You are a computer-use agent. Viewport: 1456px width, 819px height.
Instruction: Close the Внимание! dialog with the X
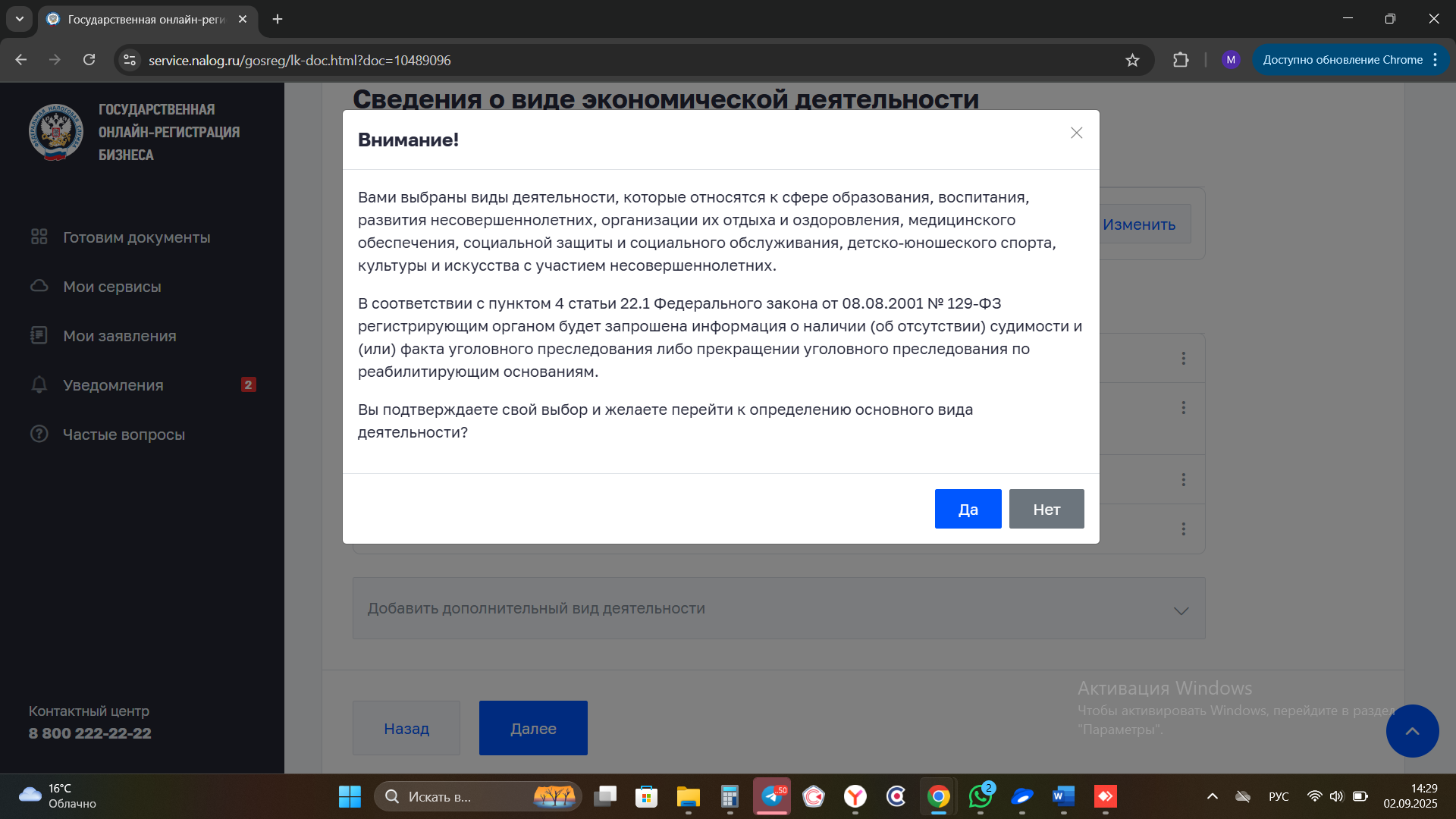1076,133
